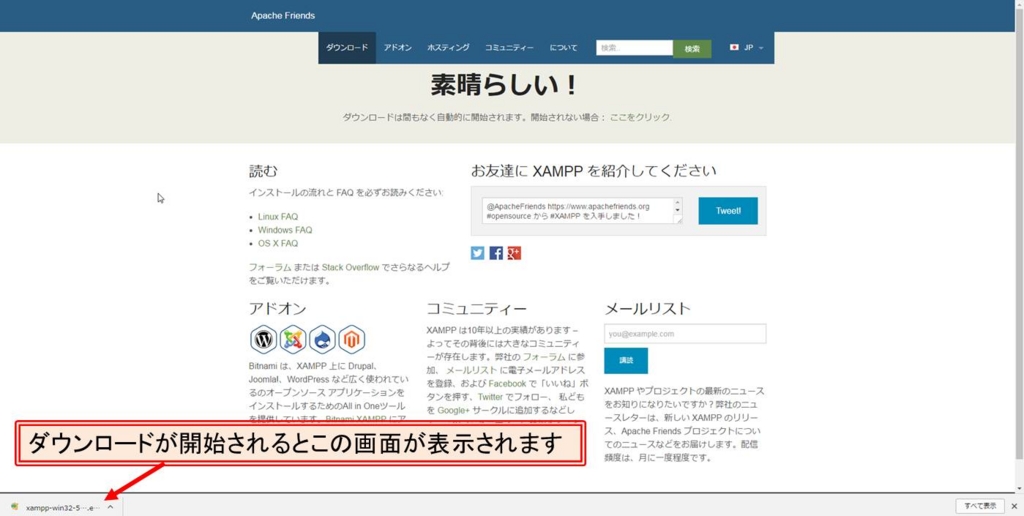The width and height of the screenshot is (1024, 516).
Task: Open the Linux FAQ link
Action: click(278, 216)
